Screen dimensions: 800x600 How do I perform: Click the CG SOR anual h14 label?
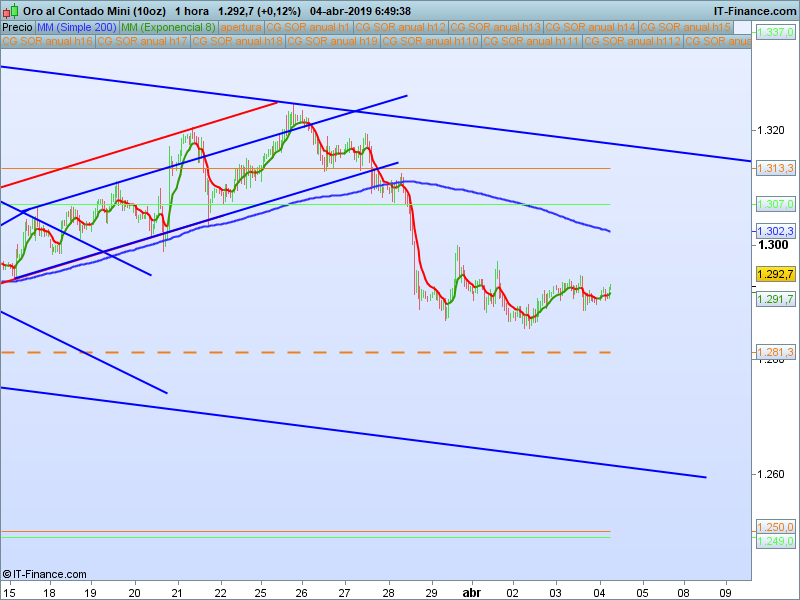point(591,28)
